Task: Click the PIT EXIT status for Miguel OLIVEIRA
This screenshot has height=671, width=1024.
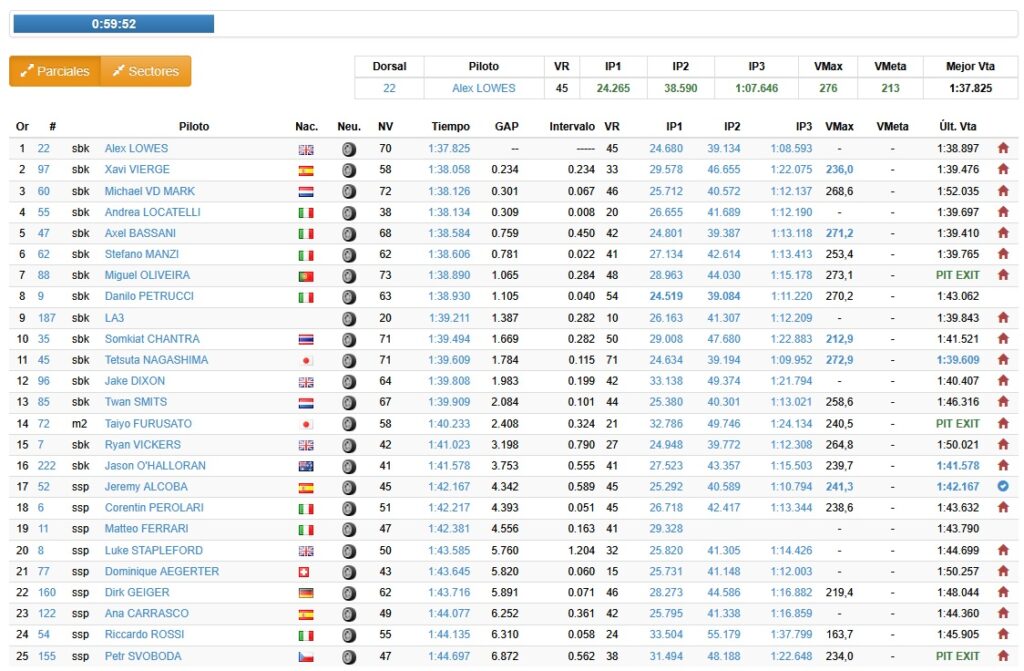Action: [x=957, y=275]
